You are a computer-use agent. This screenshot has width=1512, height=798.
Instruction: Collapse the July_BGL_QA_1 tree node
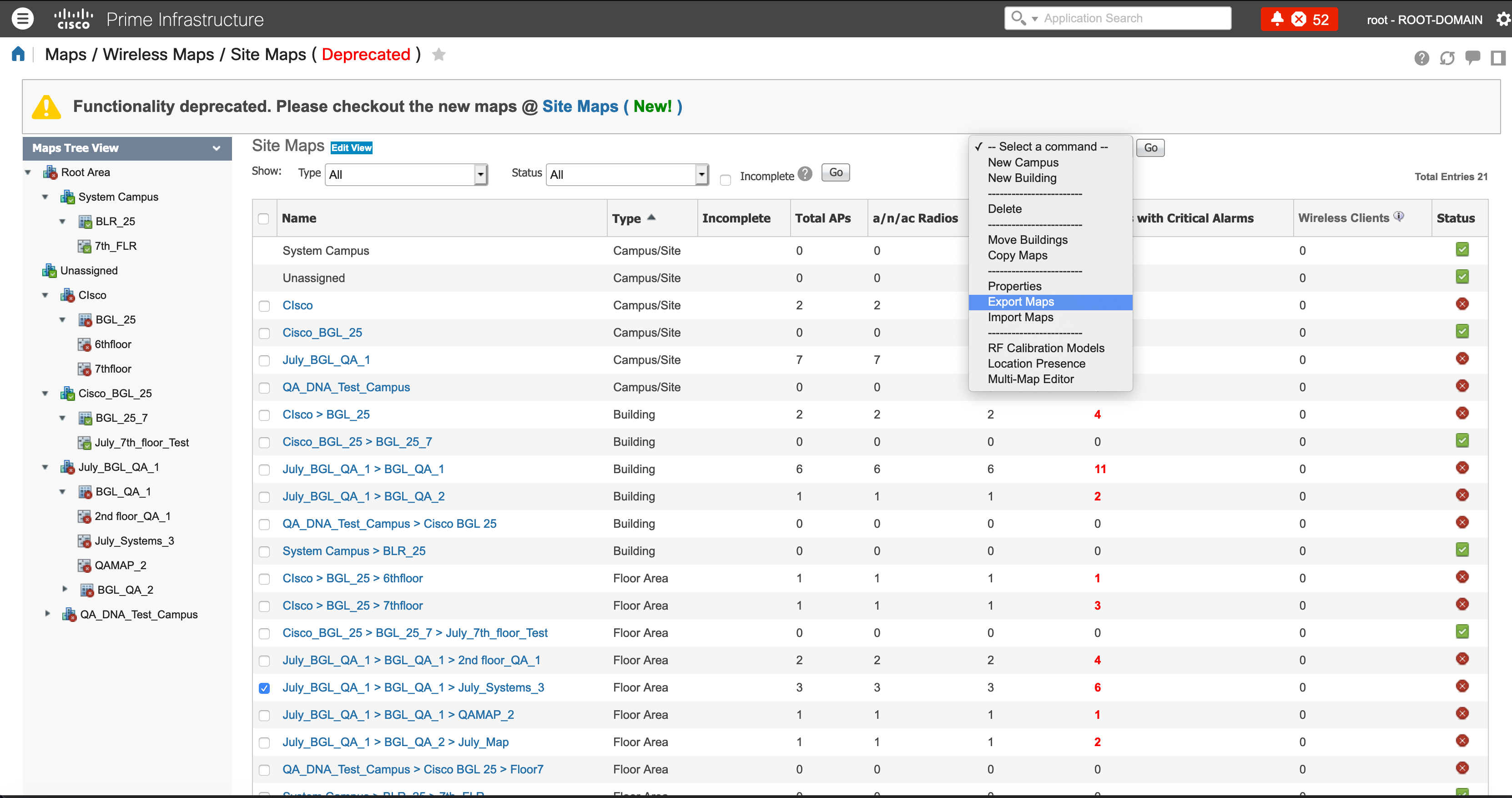[45, 467]
